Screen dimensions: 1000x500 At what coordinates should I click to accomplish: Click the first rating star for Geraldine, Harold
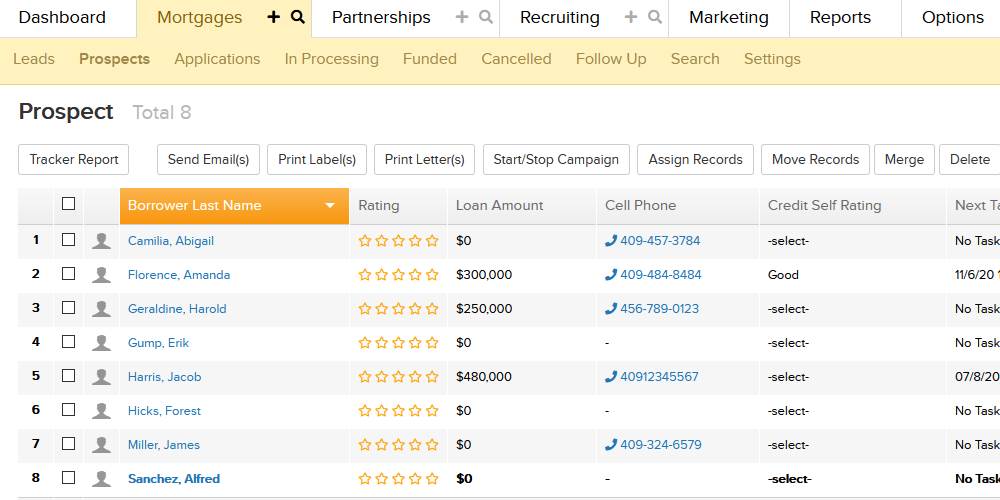tap(365, 309)
